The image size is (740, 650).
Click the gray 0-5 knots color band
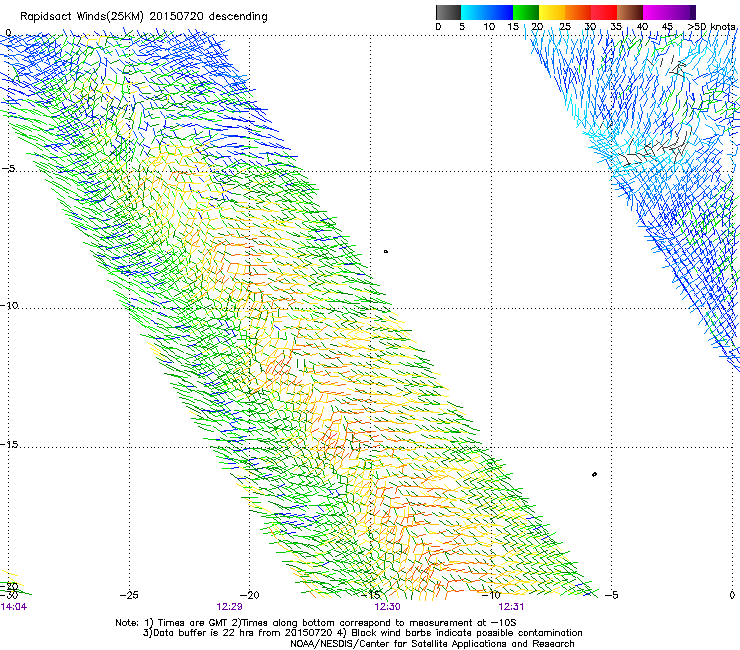point(448,12)
